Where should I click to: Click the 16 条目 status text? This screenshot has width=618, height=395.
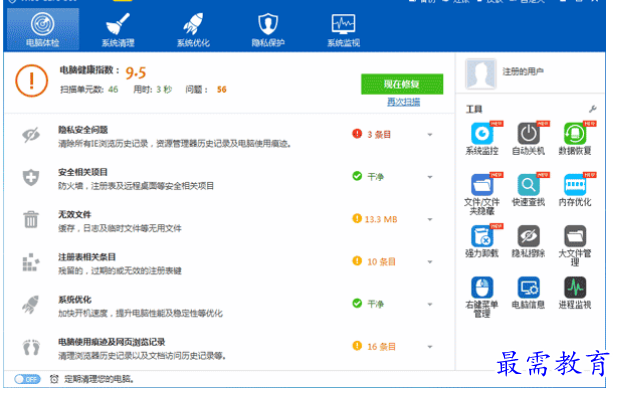(381, 347)
